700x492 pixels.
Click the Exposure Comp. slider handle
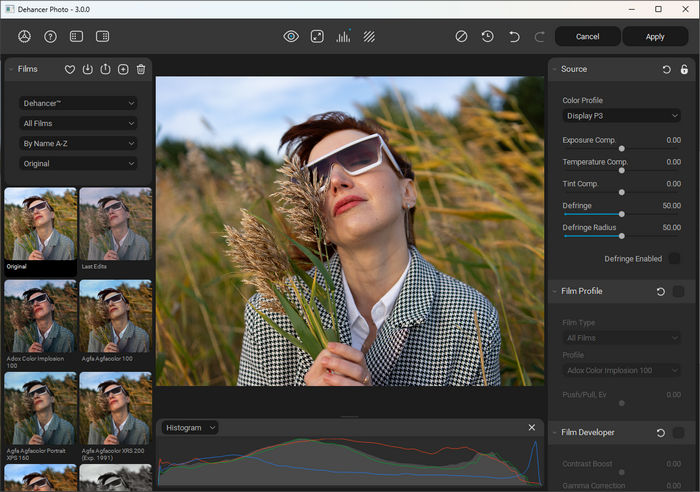621,149
